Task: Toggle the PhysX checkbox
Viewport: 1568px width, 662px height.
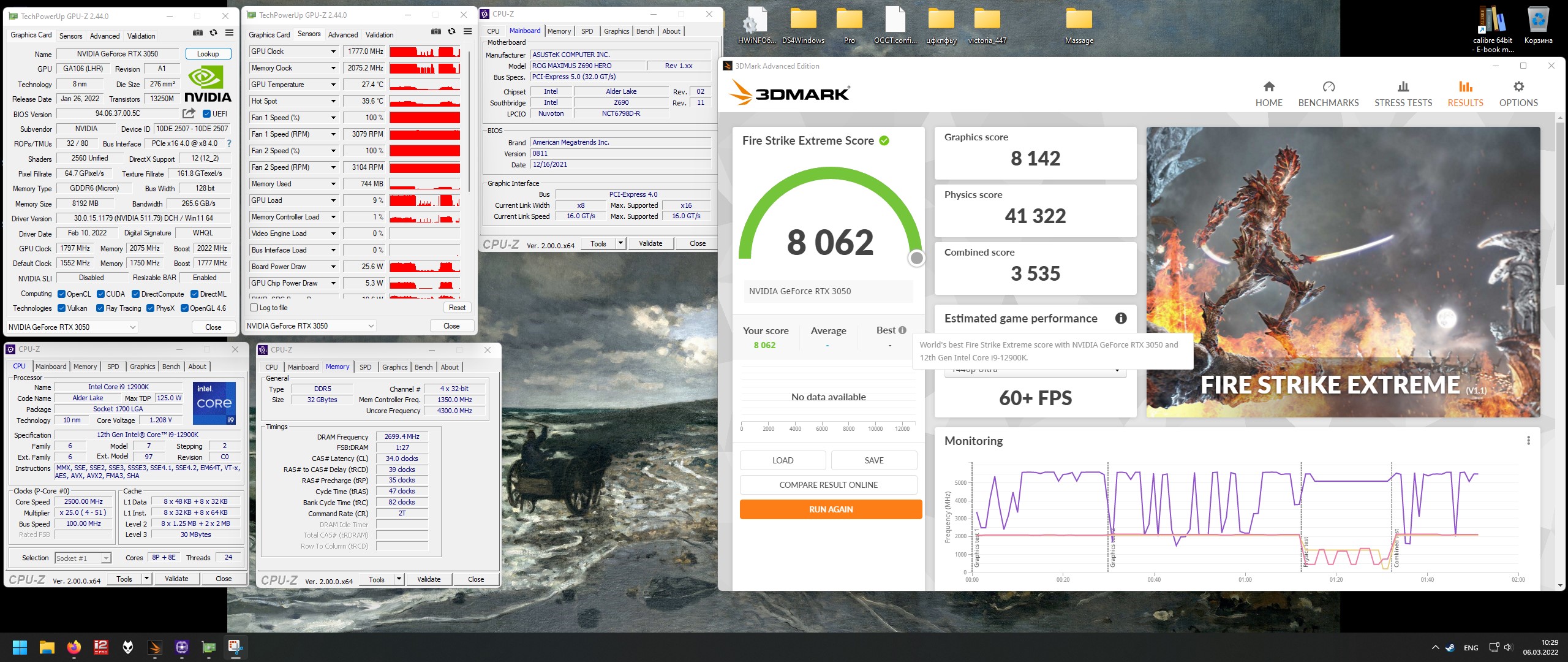Action: click(x=150, y=308)
